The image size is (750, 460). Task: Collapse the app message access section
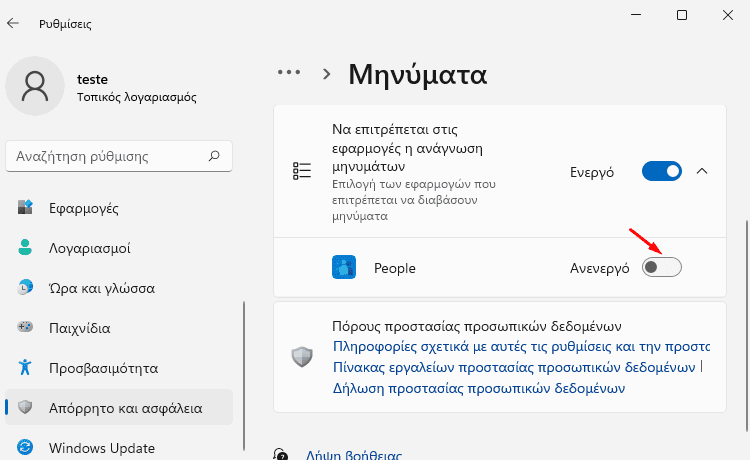click(702, 171)
